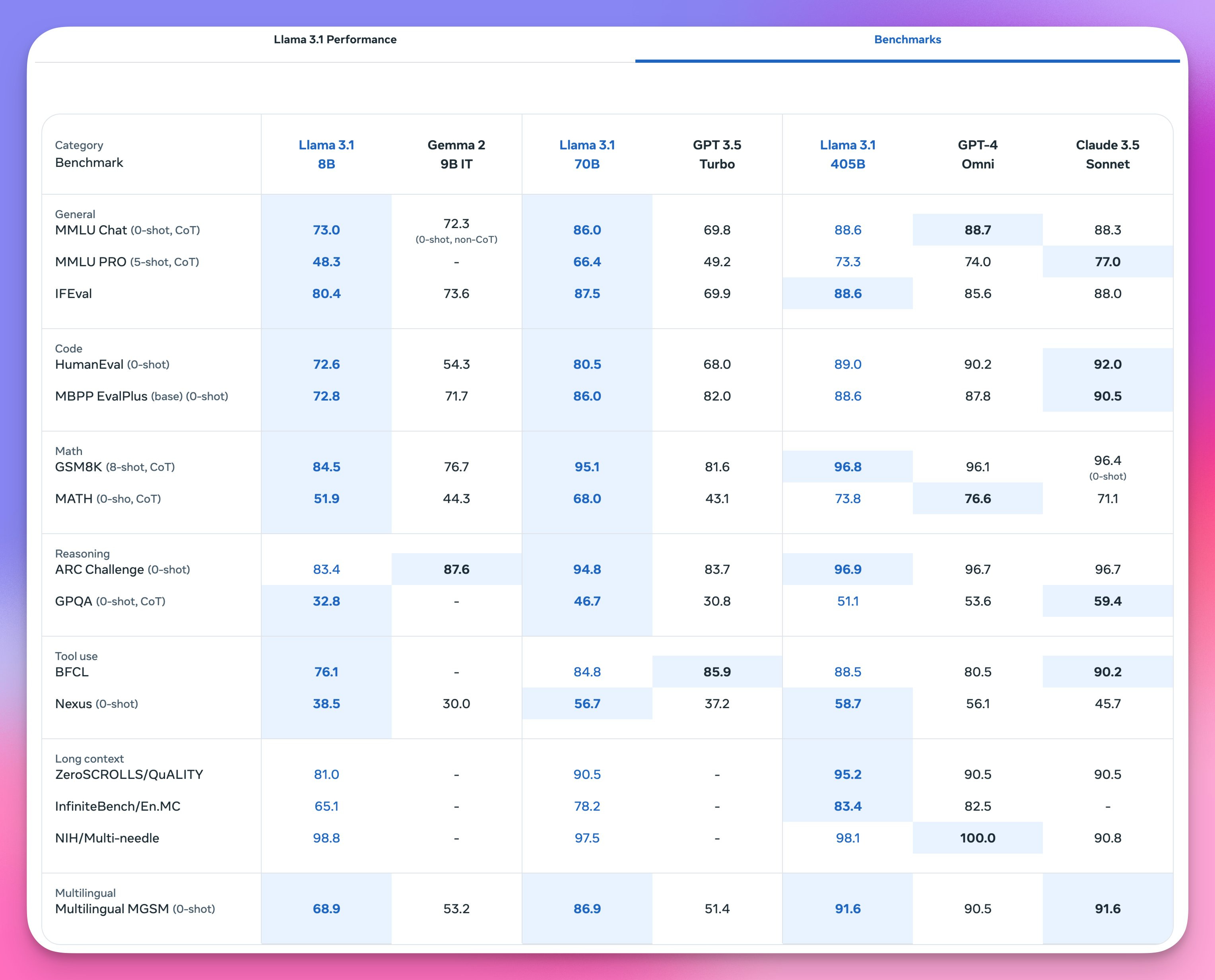Click the 66.4 Llama 70B MMLU PRO value

587,262
